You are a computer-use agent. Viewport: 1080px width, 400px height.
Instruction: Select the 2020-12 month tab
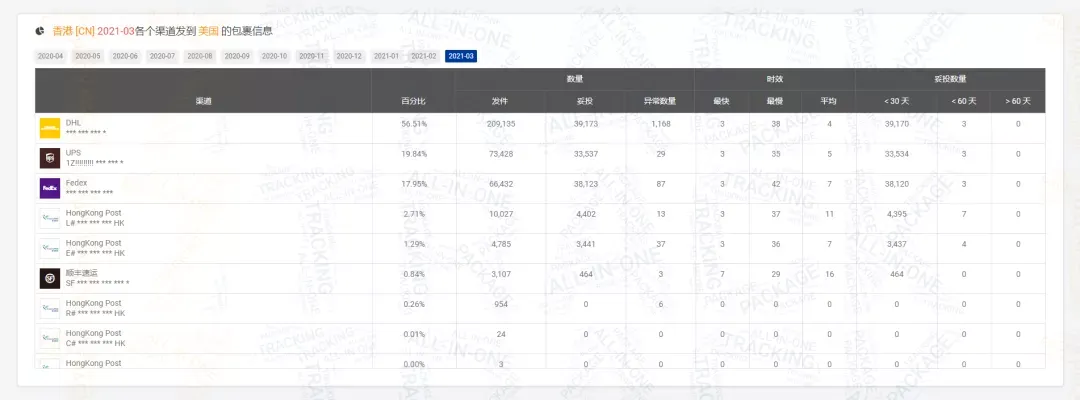click(349, 56)
